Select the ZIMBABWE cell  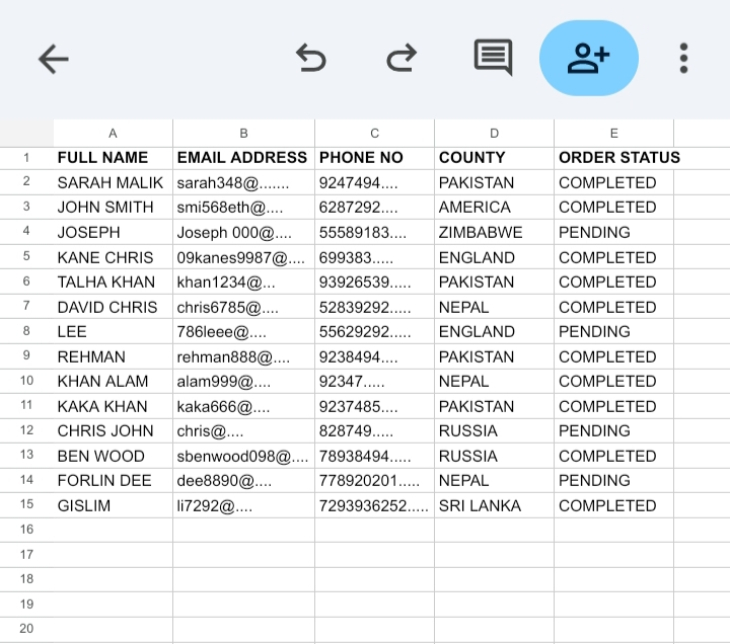coord(480,232)
